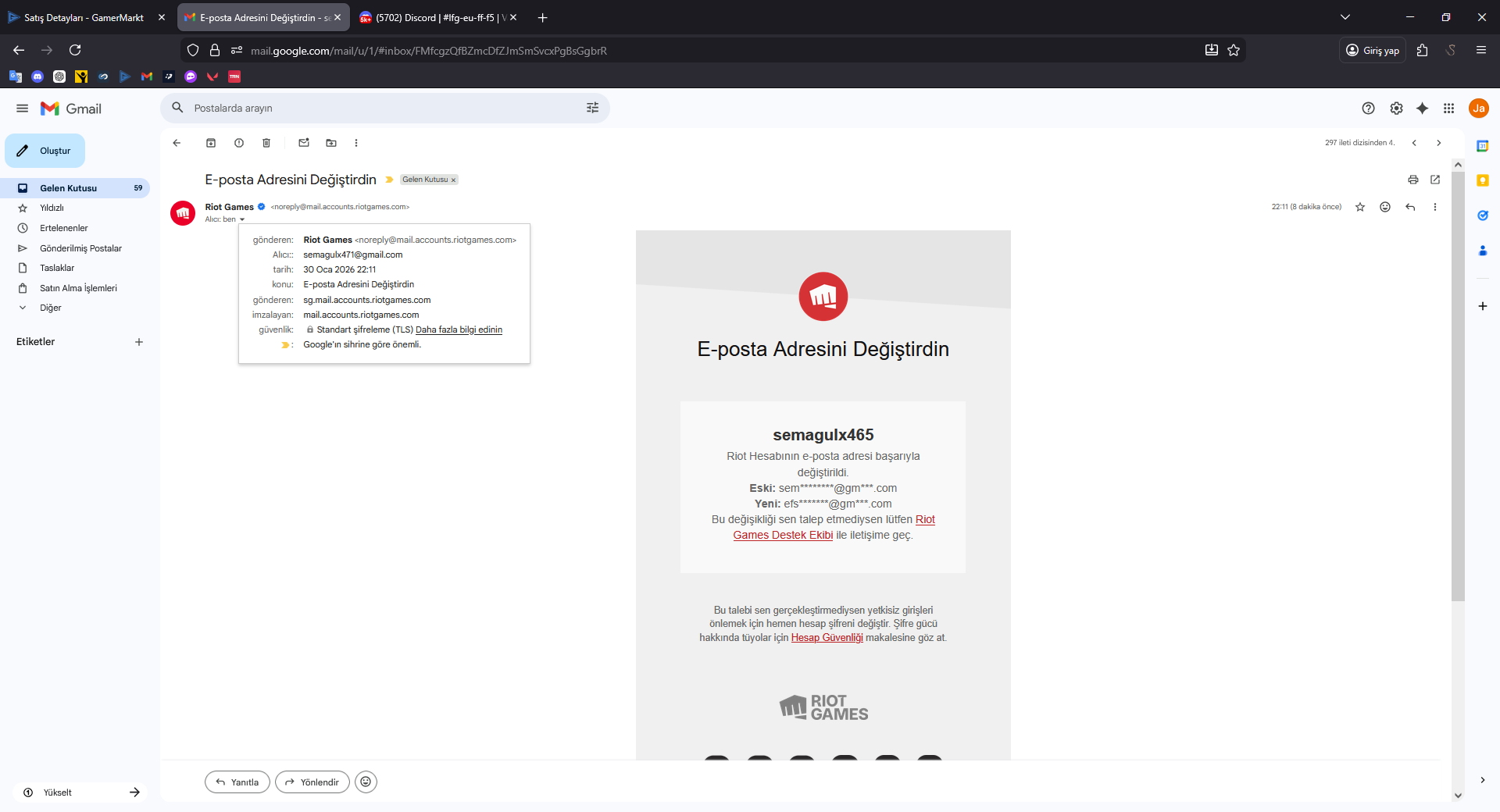Show search filter options
Screen dimensions: 1500x812
pyautogui.click(x=593, y=108)
